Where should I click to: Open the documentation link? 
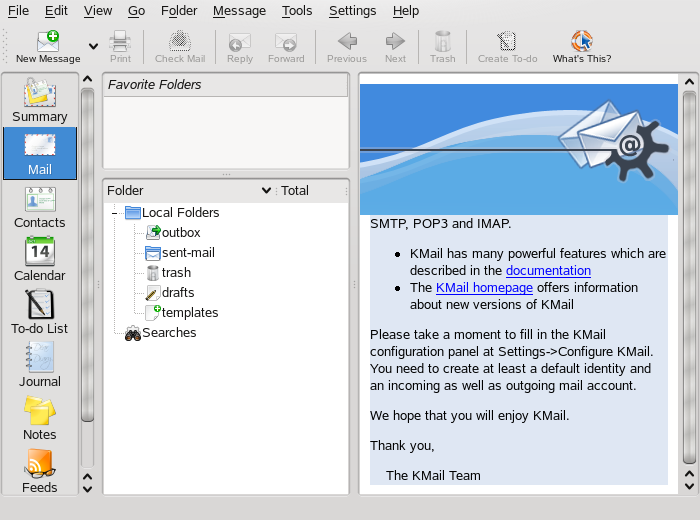coord(548,270)
